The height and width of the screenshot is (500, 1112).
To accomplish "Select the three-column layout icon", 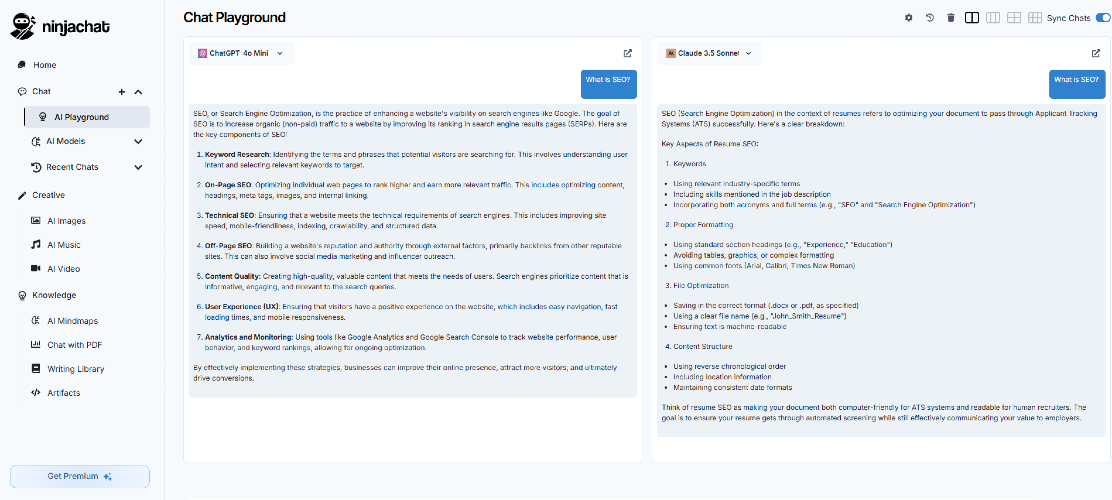I will pos(994,18).
